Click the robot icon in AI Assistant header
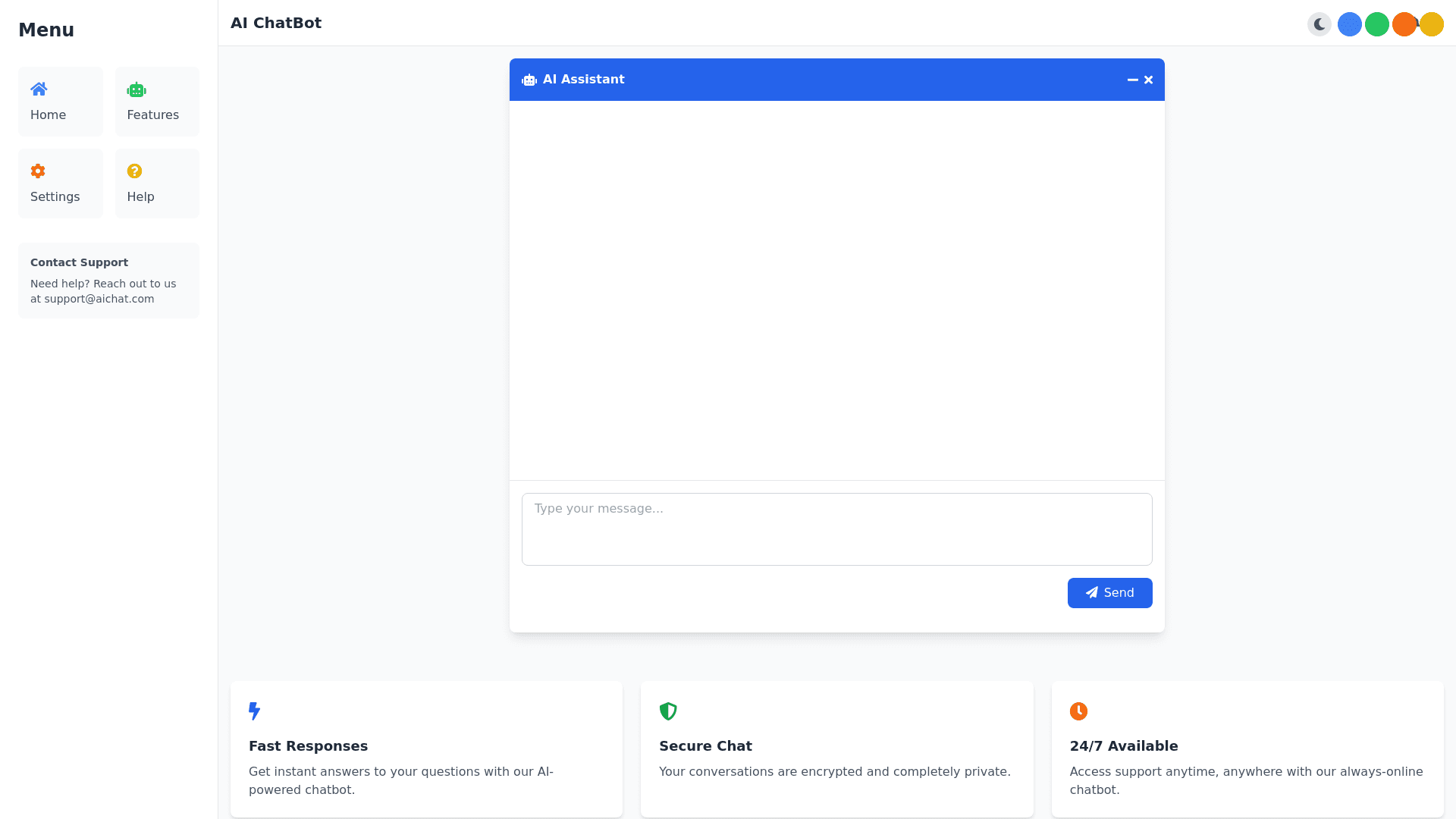 point(529,80)
